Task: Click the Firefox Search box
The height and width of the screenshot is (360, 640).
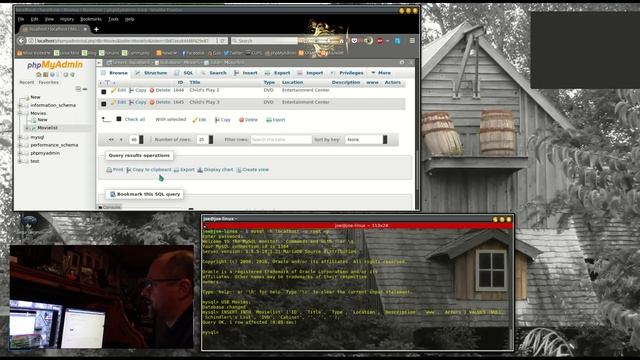Action: [x=264, y=41]
